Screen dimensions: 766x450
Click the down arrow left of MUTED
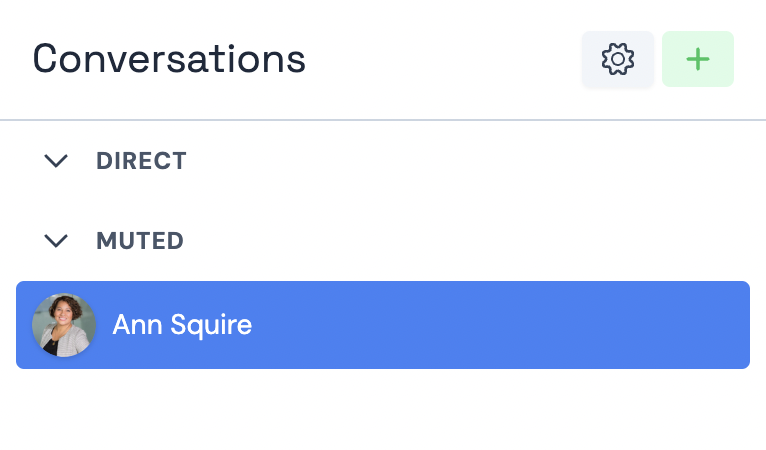pos(57,240)
